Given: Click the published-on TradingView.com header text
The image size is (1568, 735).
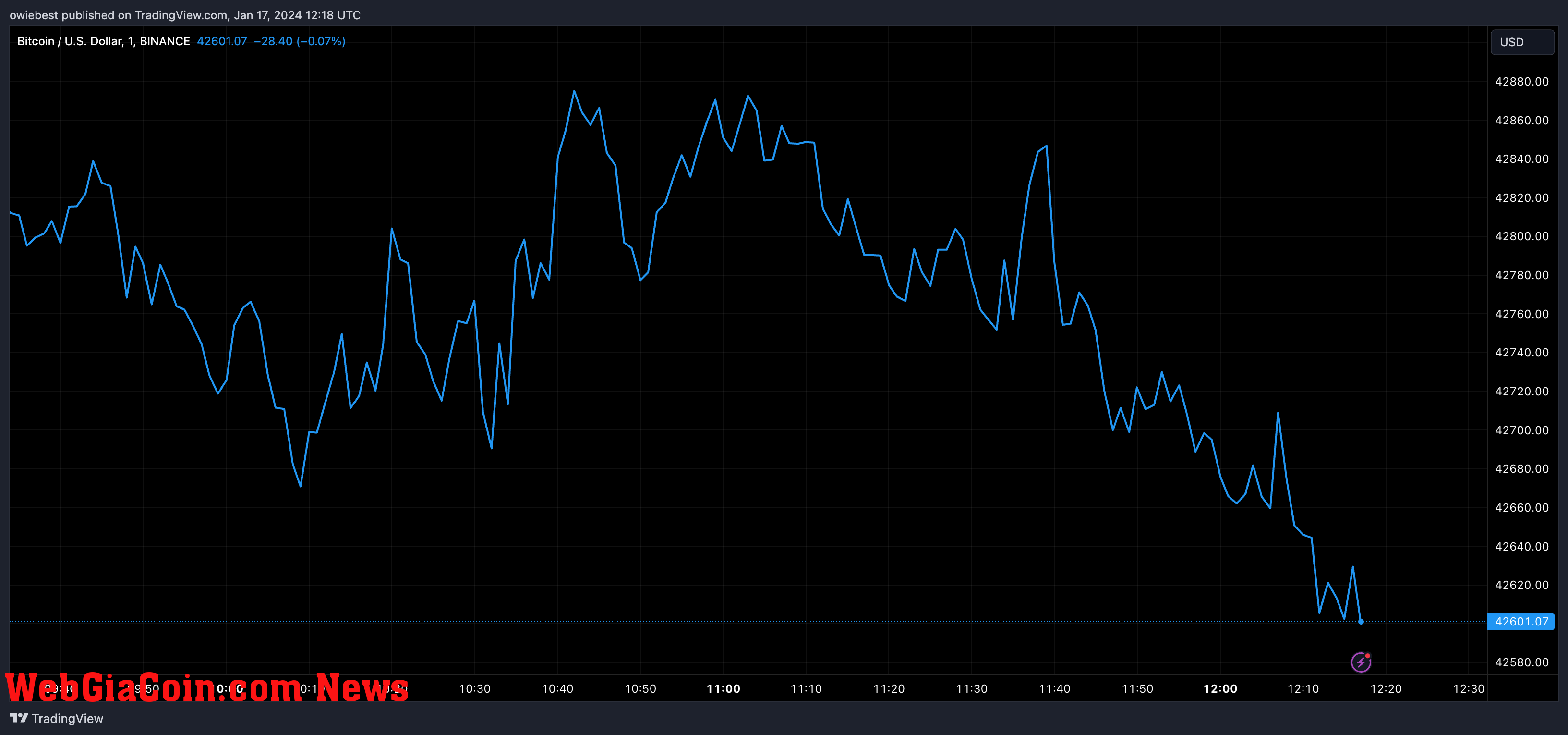Looking at the screenshot, I should (185, 15).
